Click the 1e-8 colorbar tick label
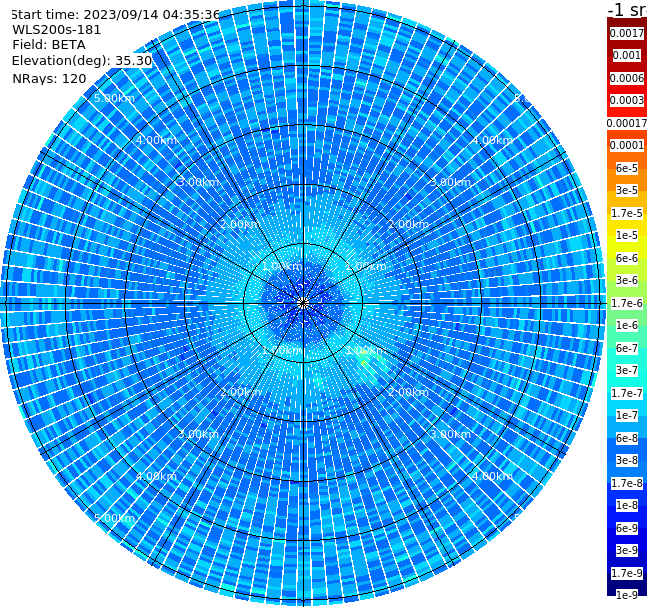Screen dimensions: 647x607 pyautogui.click(x=627, y=505)
